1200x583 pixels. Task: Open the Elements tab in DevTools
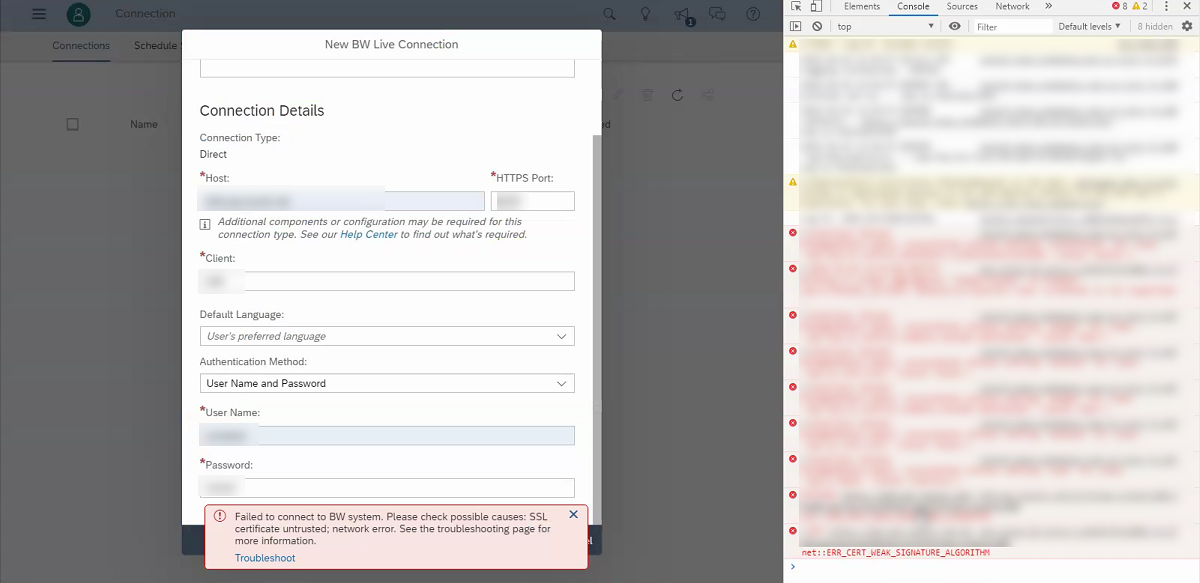point(862,7)
